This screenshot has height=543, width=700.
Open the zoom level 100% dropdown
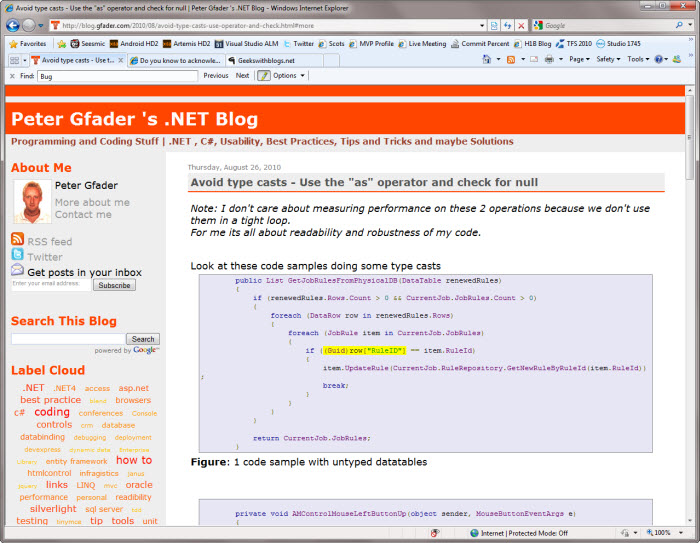point(667,533)
